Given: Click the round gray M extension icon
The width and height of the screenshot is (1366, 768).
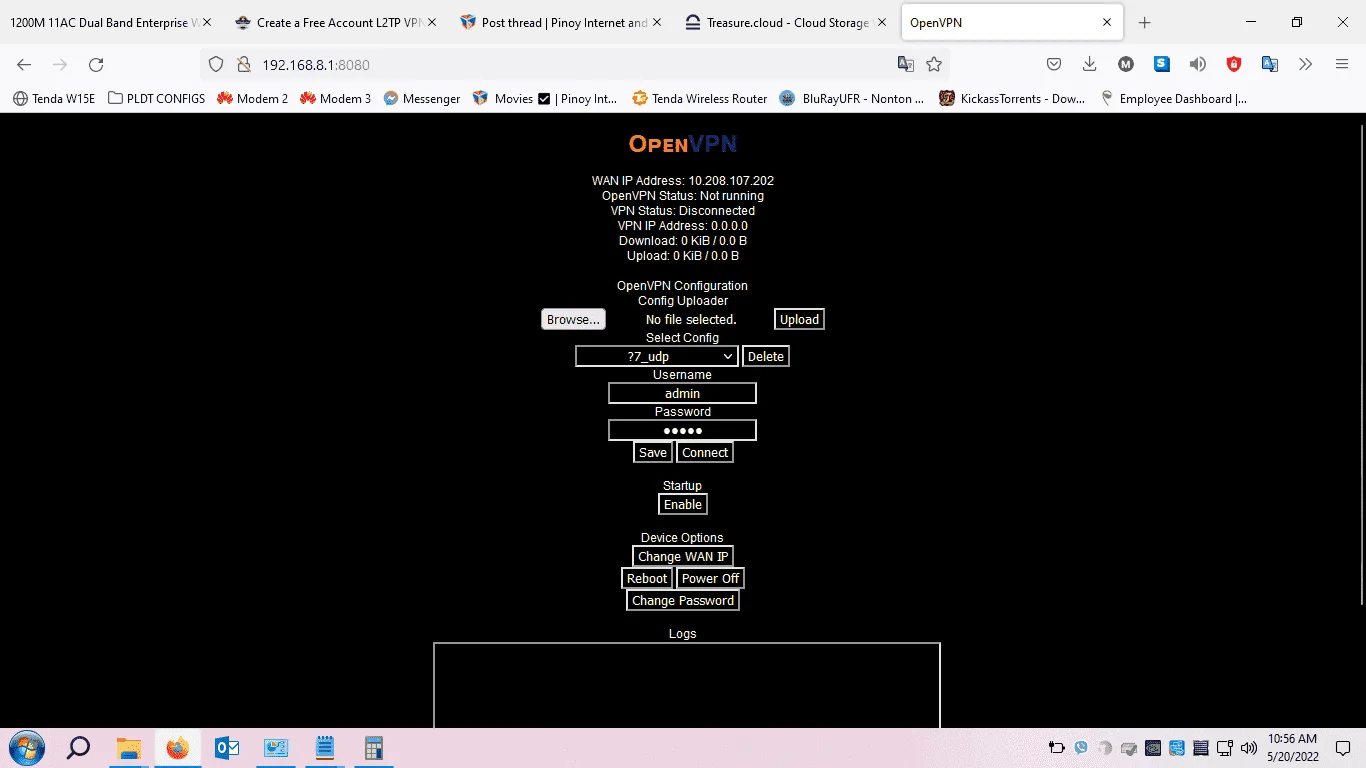Looking at the screenshot, I should tap(1126, 64).
